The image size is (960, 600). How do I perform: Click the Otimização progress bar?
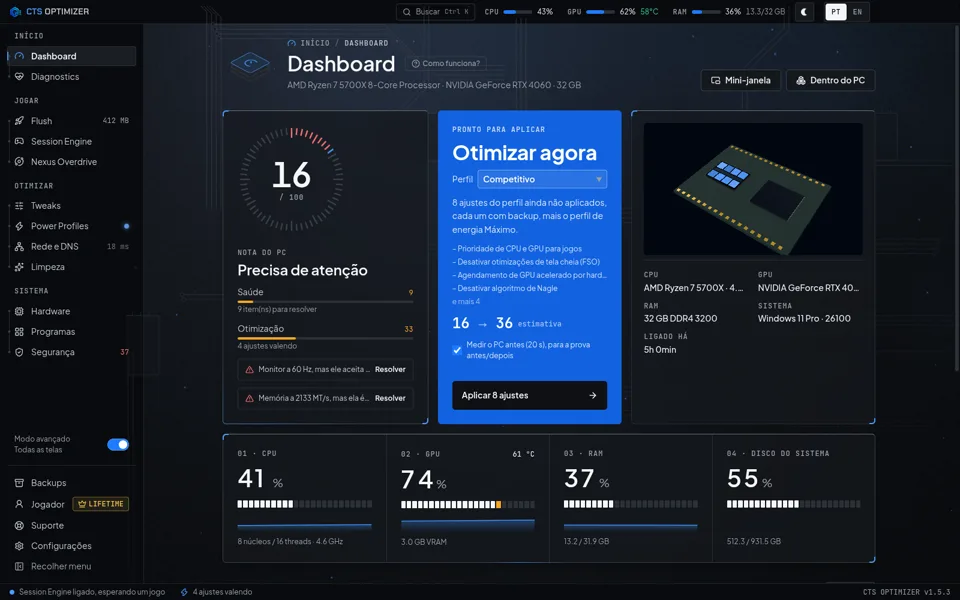point(325,338)
